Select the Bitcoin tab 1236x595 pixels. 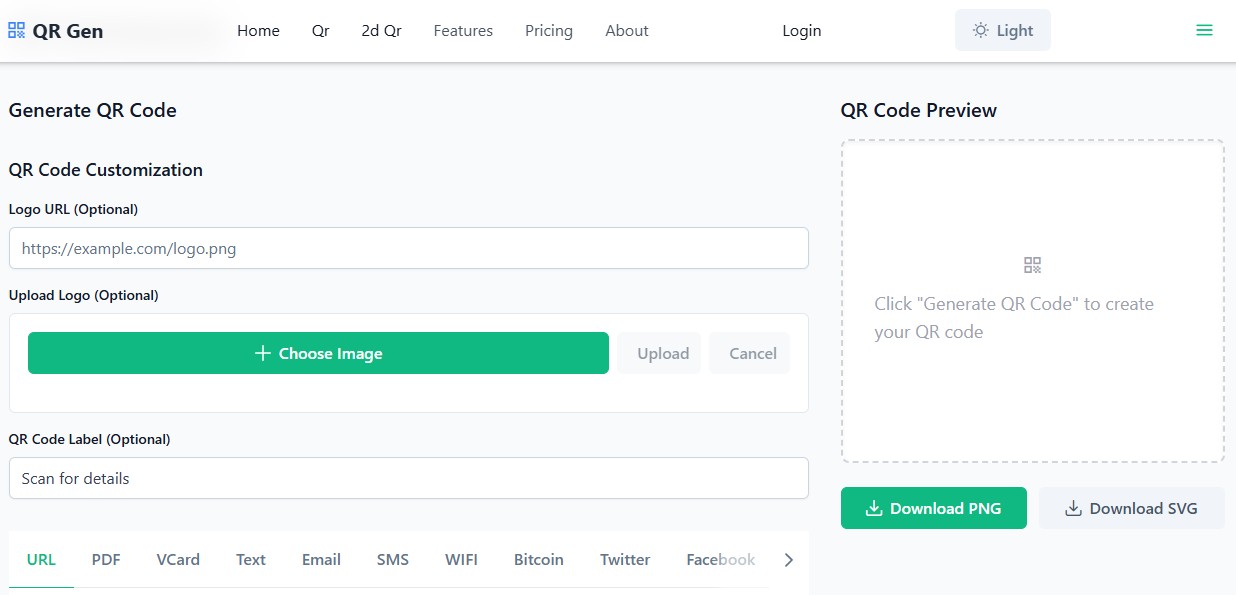tap(538, 559)
